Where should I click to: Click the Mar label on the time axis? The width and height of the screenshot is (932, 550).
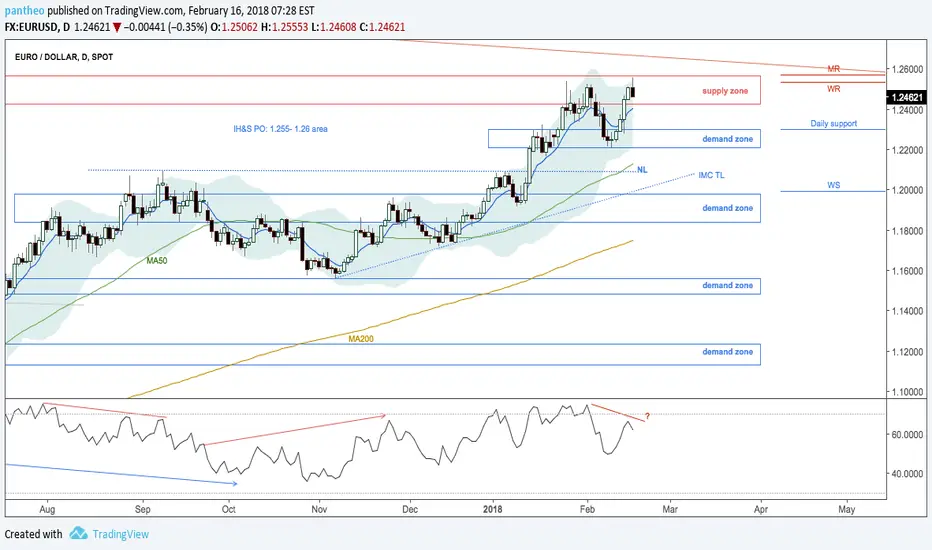670,510
